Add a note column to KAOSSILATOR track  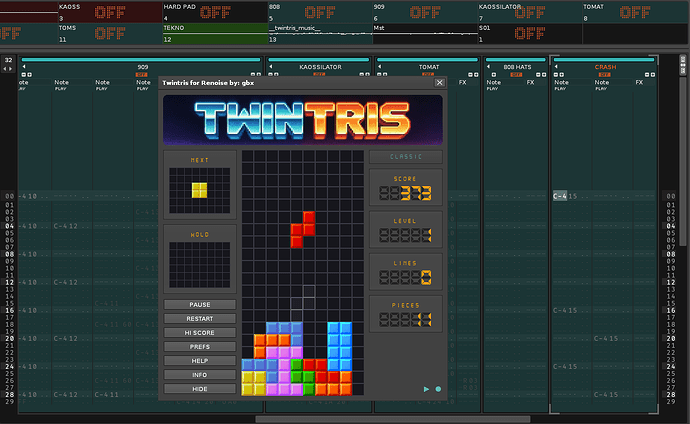tap(276, 75)
